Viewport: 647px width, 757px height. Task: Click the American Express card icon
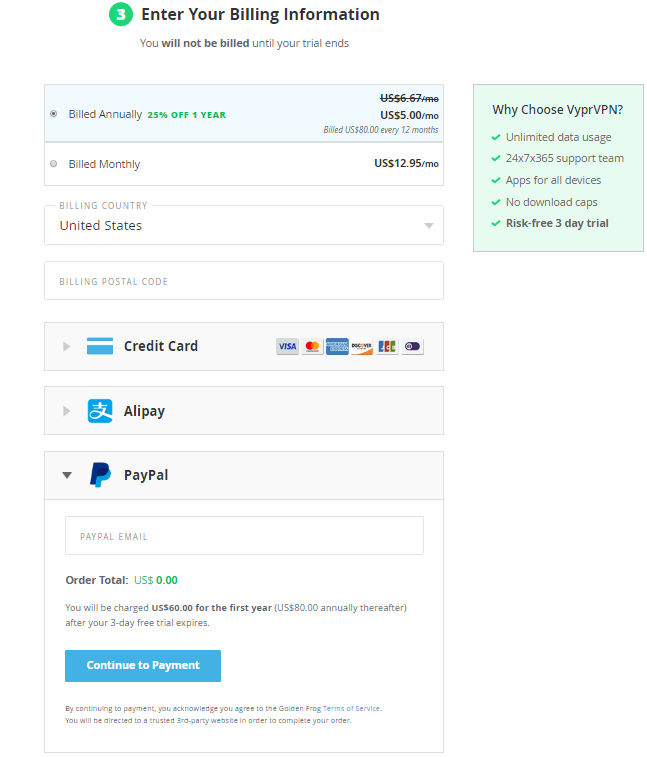click(x=337, y=347)
